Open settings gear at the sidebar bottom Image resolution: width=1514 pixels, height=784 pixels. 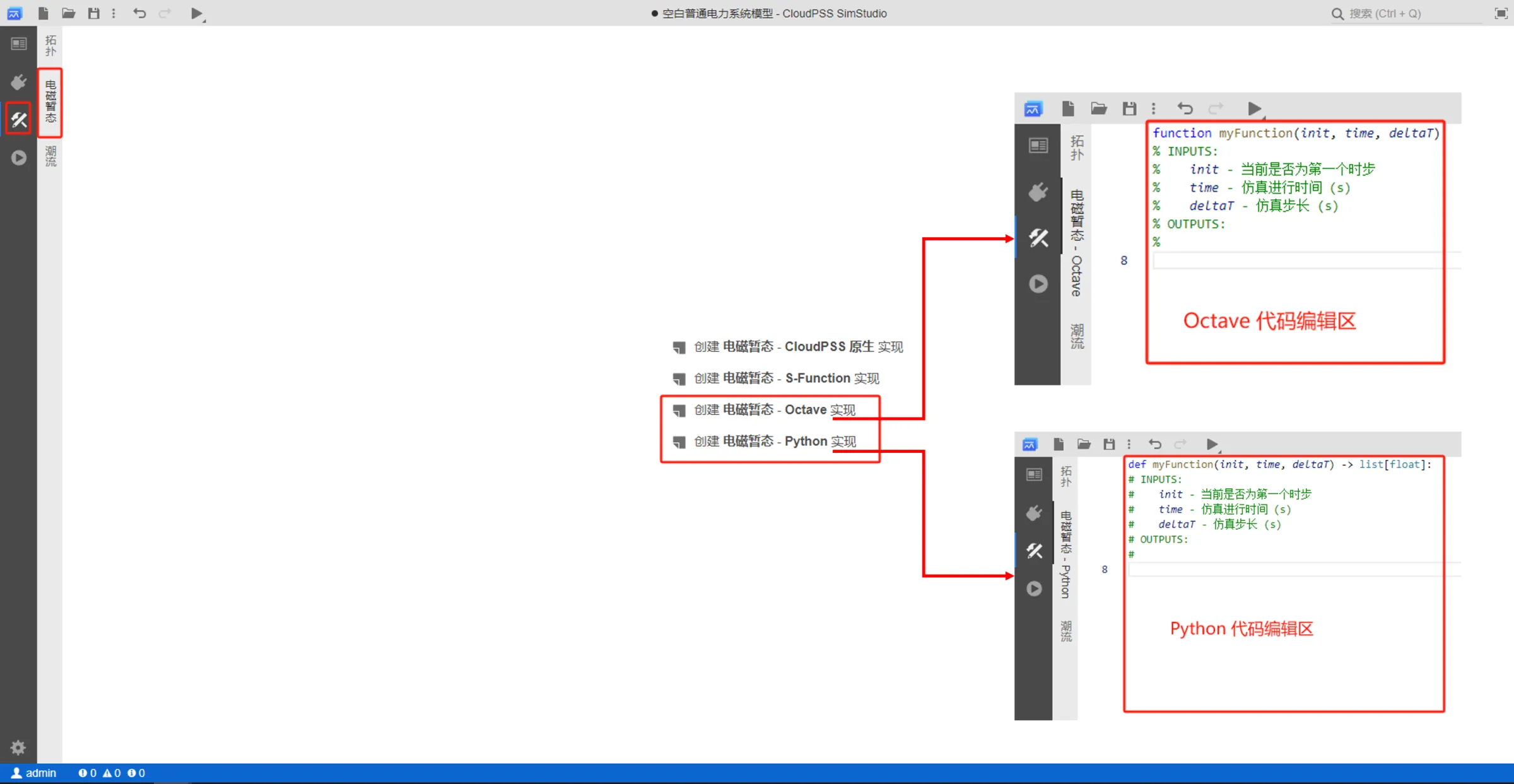click(x=18, y=747)
